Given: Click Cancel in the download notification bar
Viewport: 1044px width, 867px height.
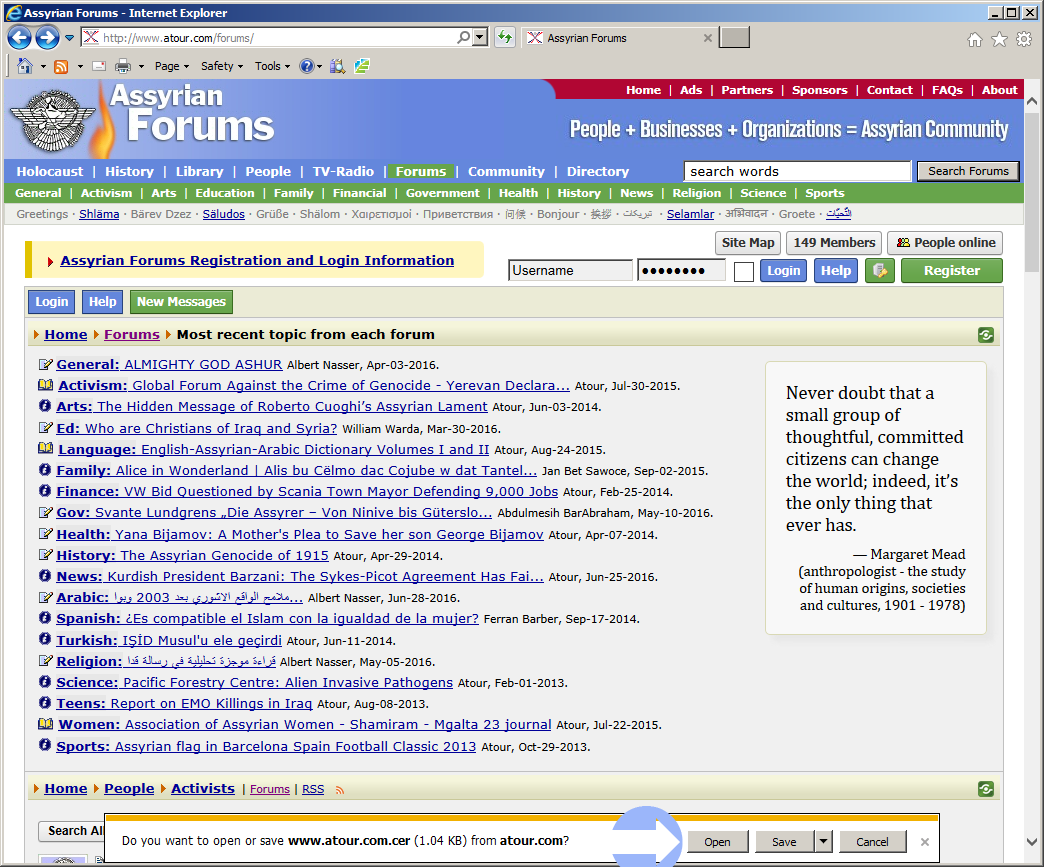Looking at the screenshot, I should (872, 842).
